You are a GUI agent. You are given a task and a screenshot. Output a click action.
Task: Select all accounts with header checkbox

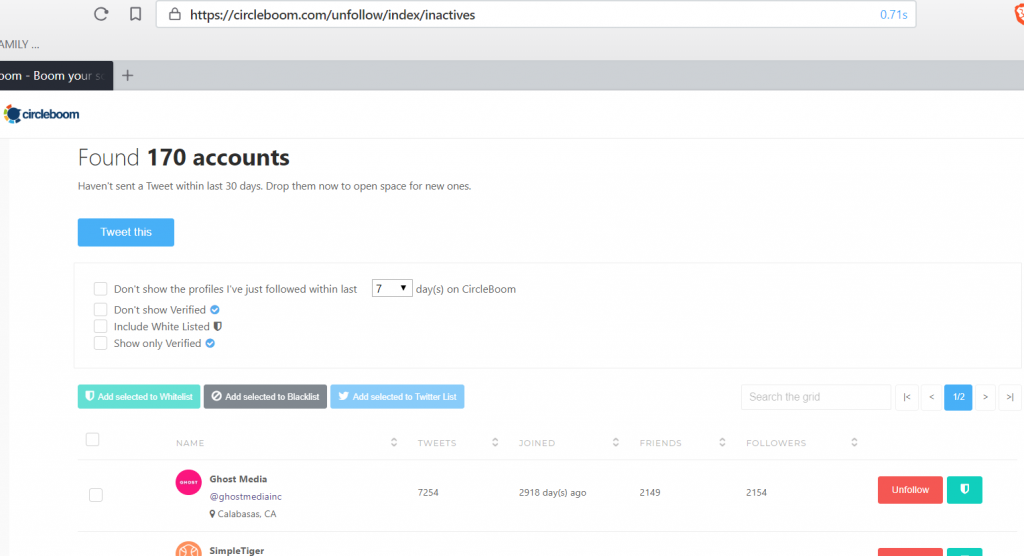click(93, 440)
